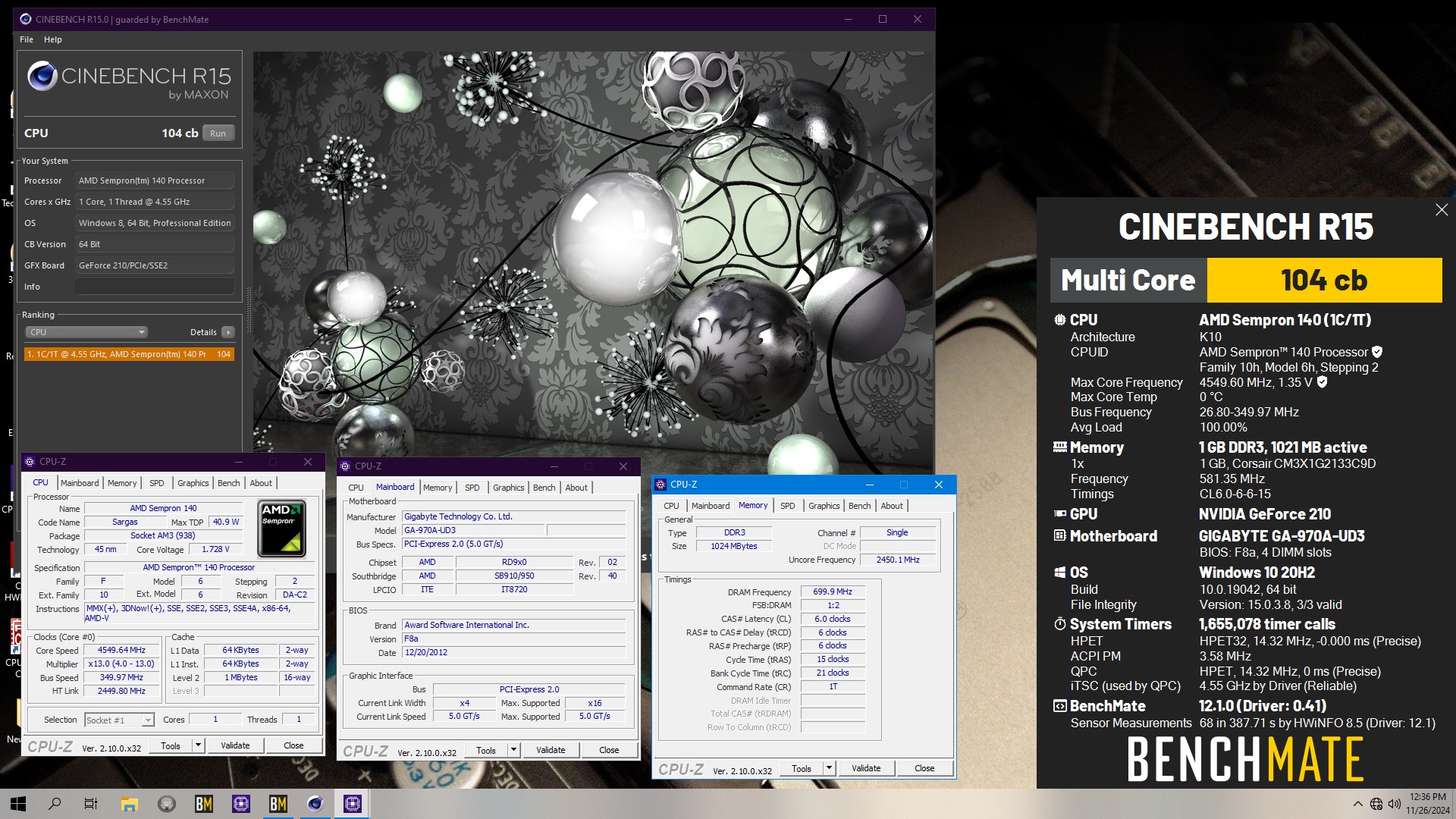This screenshot has width=1456, height=819.
Task: Open Tools dropdown arrow in left CPU-Z
Action: (x=198, y=745)
